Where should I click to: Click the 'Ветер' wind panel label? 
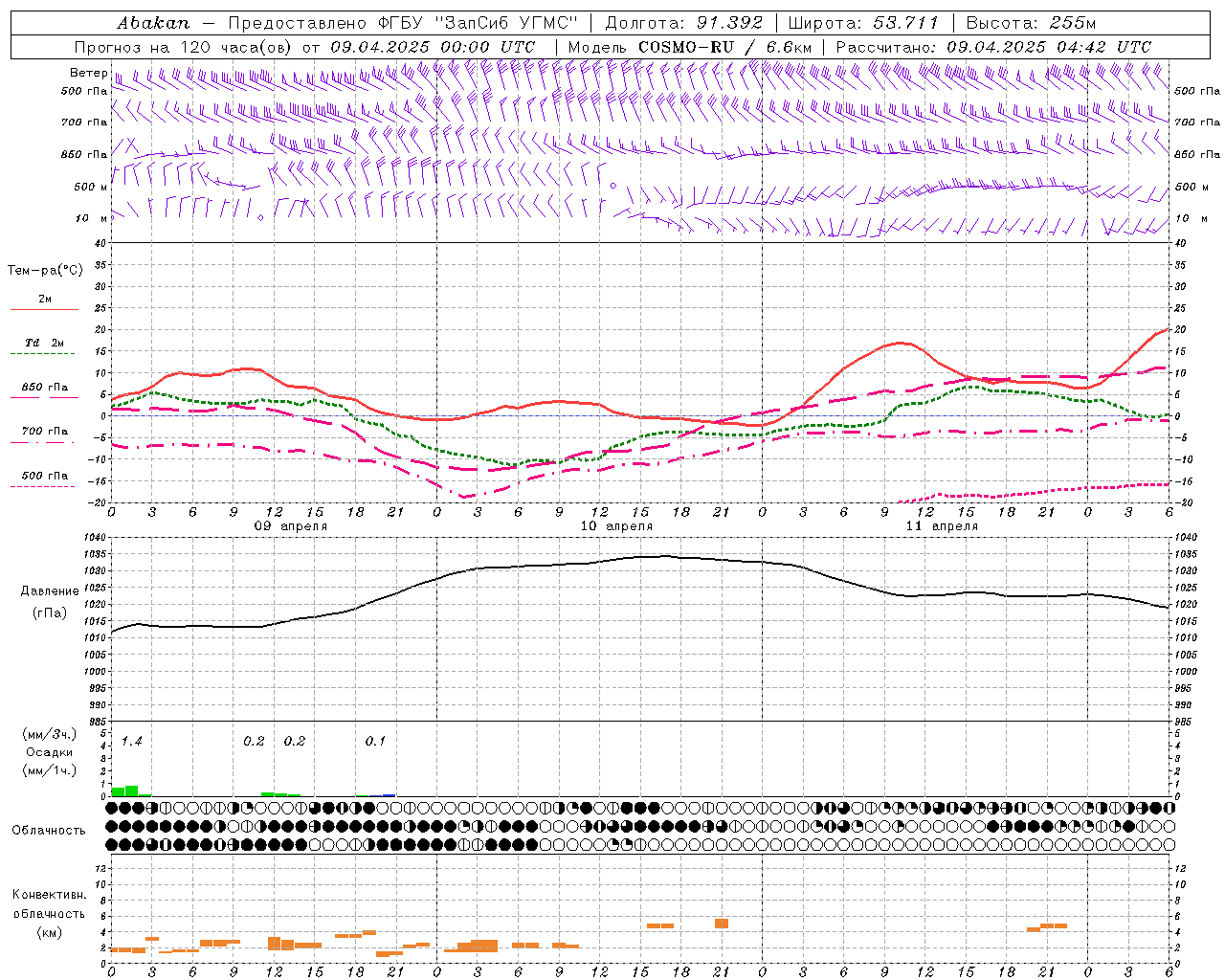pyautogui.click(x=88, y=73)
